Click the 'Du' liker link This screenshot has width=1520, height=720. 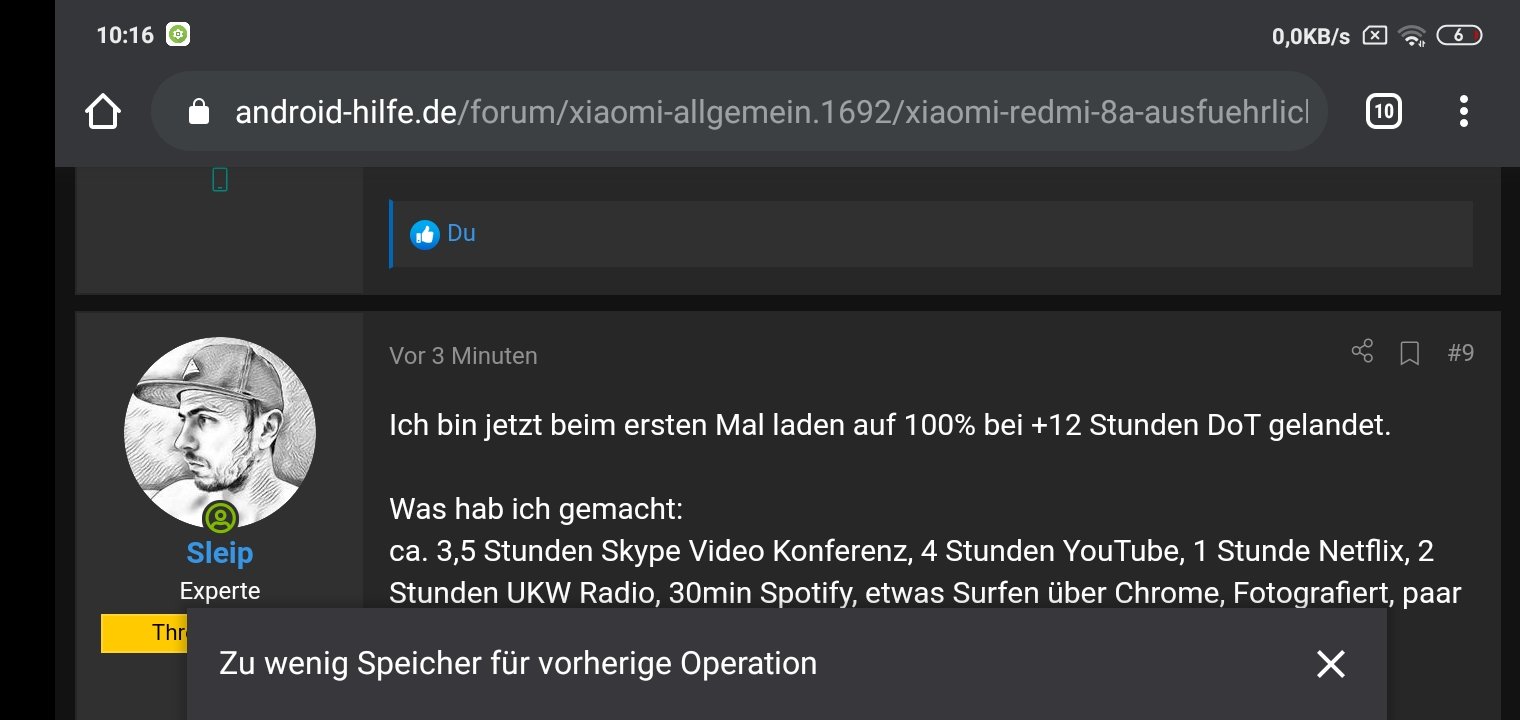pyautogui.click(x=461, y=233)
